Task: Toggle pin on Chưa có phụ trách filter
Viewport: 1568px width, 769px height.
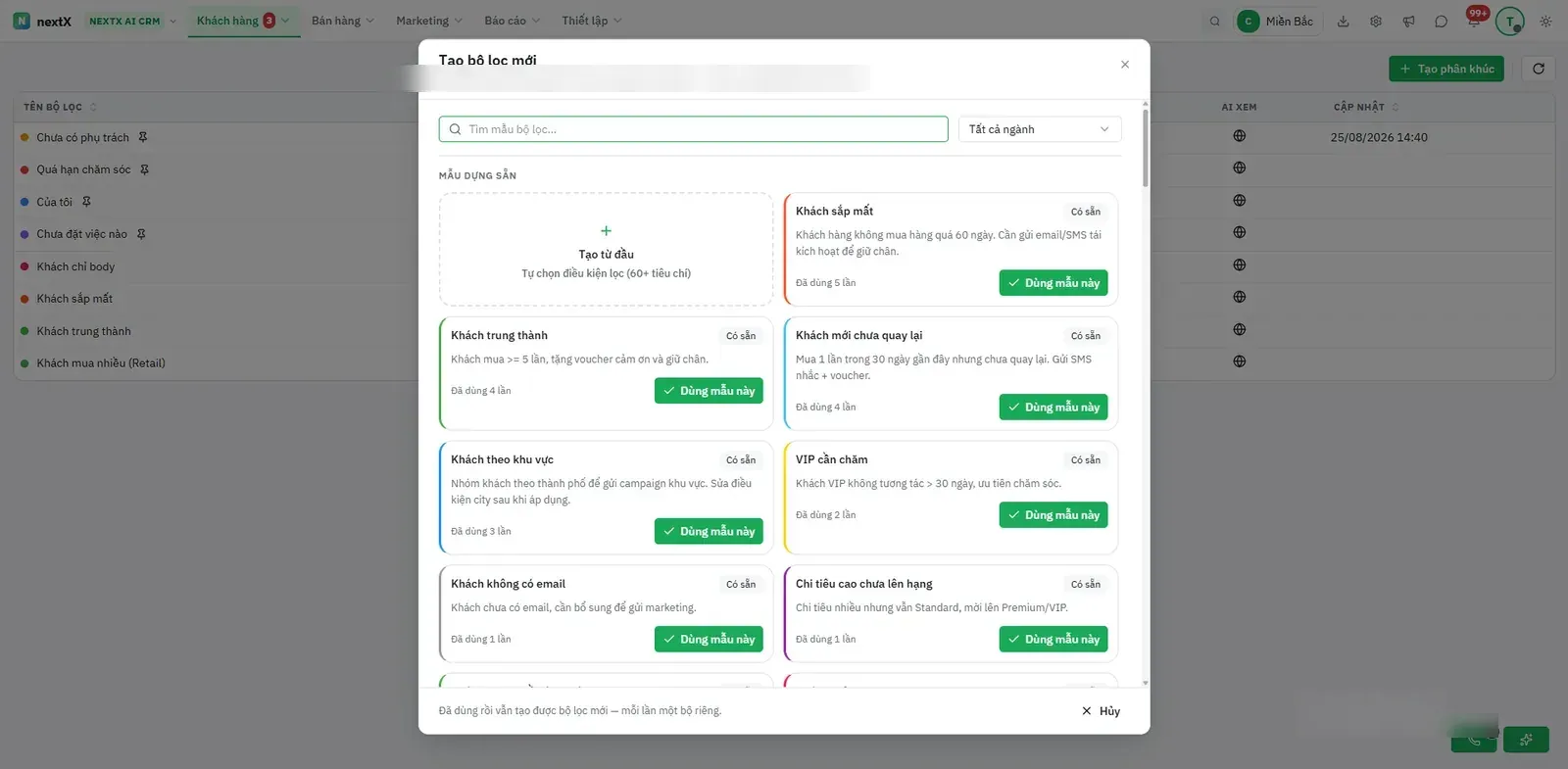Action: coord(143,137)
